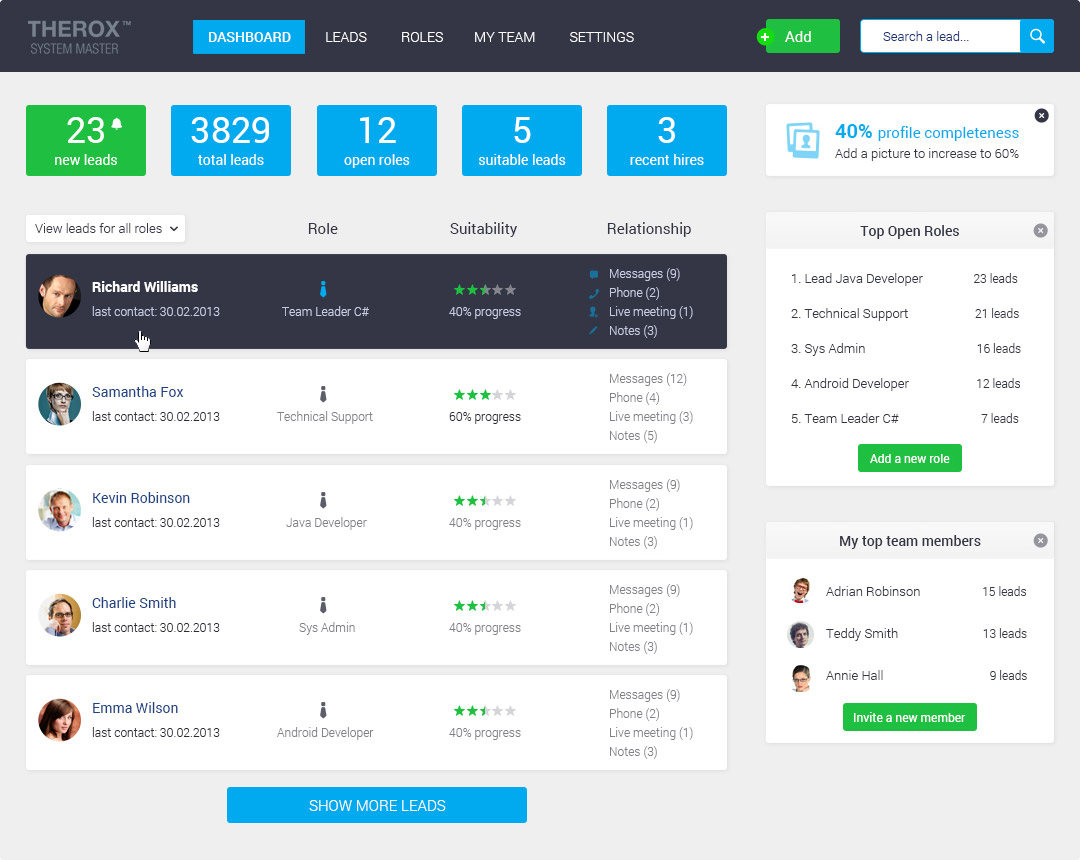Screen dimensions: 1080x860
Task: Close the My top team members panel
Action: 1041,541
